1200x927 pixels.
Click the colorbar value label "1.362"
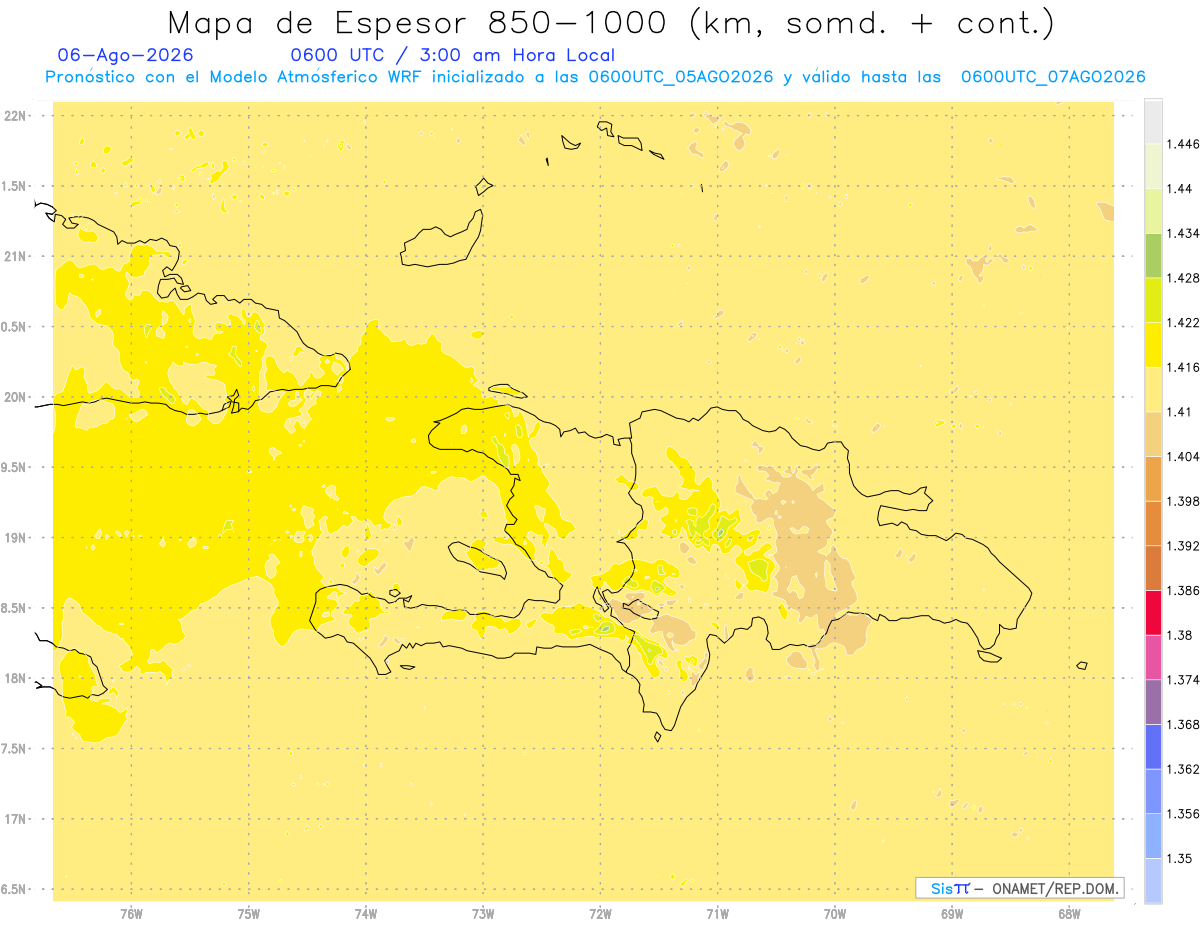click(1183, 769)
